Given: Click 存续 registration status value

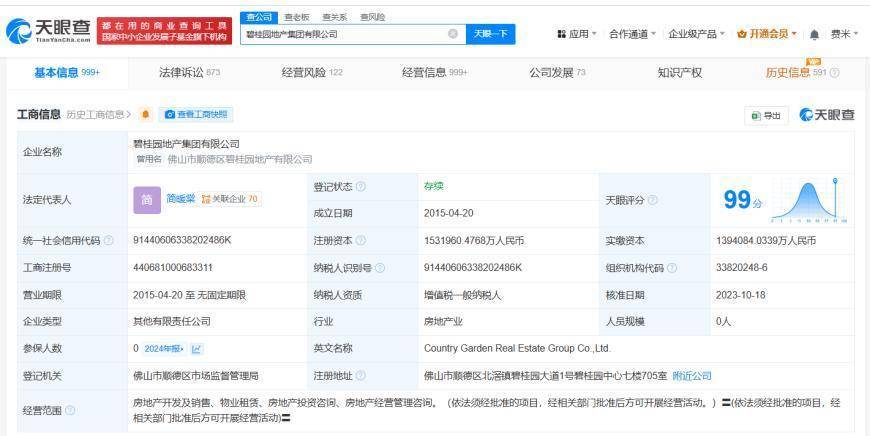Looking at the screenshot, I should [x=433, y=186].
